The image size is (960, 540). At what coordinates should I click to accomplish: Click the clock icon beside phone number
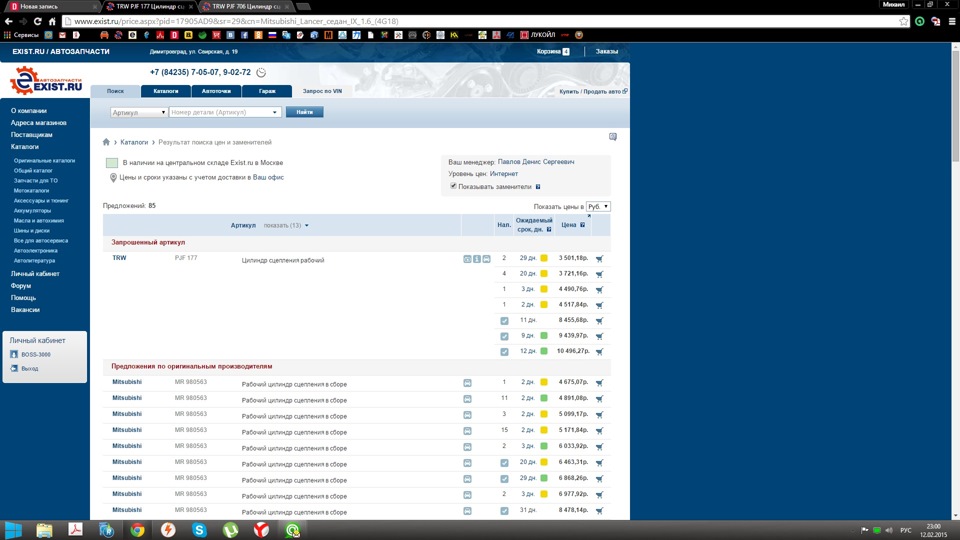261,72
